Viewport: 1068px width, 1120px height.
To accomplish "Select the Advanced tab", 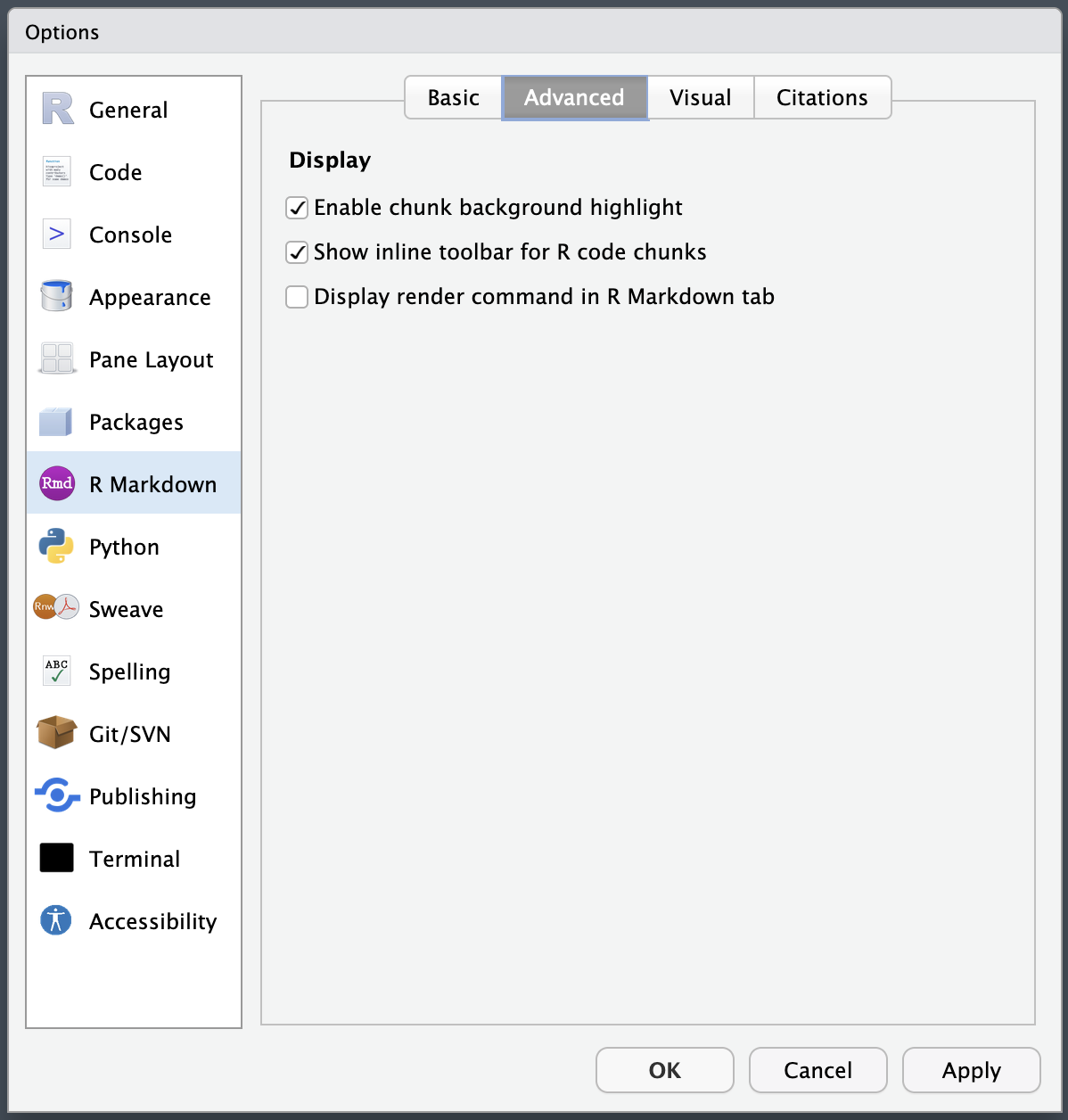I will [575, 97].
